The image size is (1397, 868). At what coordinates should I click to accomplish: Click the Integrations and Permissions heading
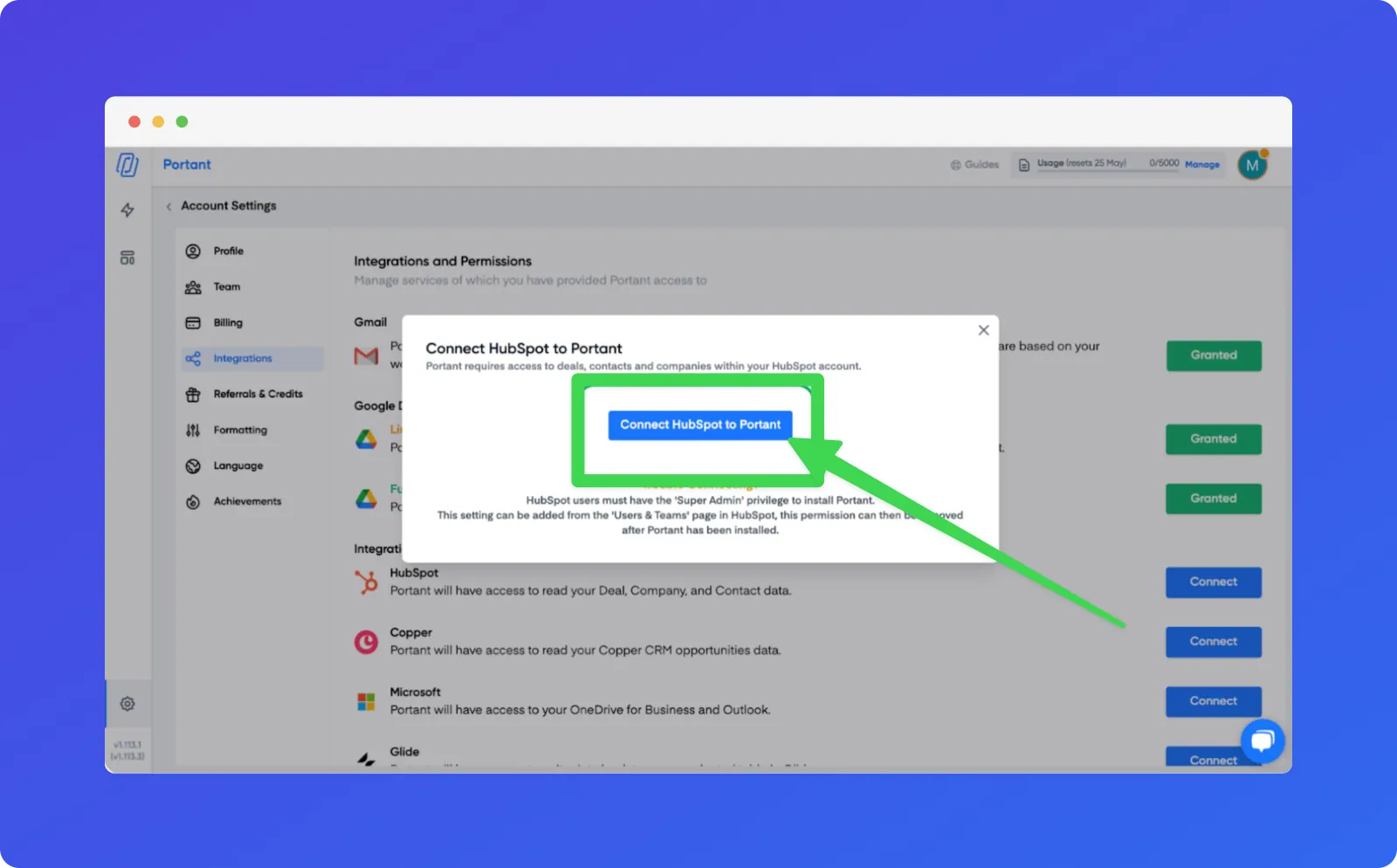coord(443,261)
